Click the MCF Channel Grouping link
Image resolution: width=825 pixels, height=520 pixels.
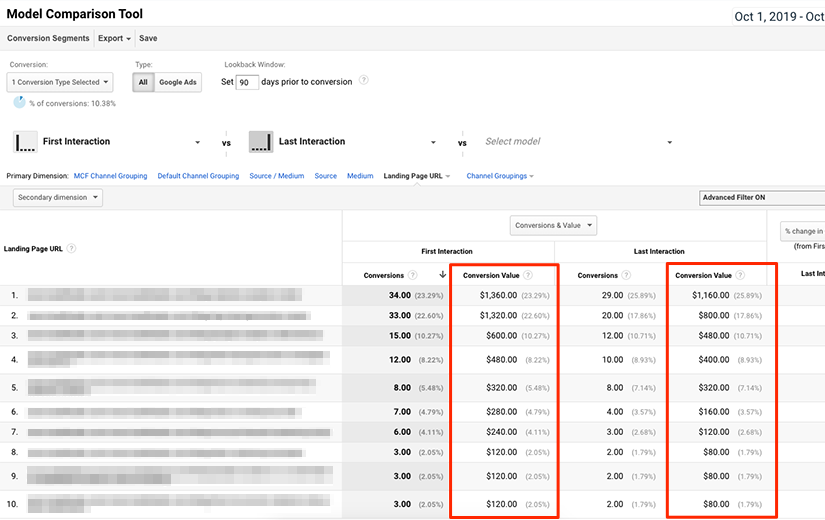[110, 176]
